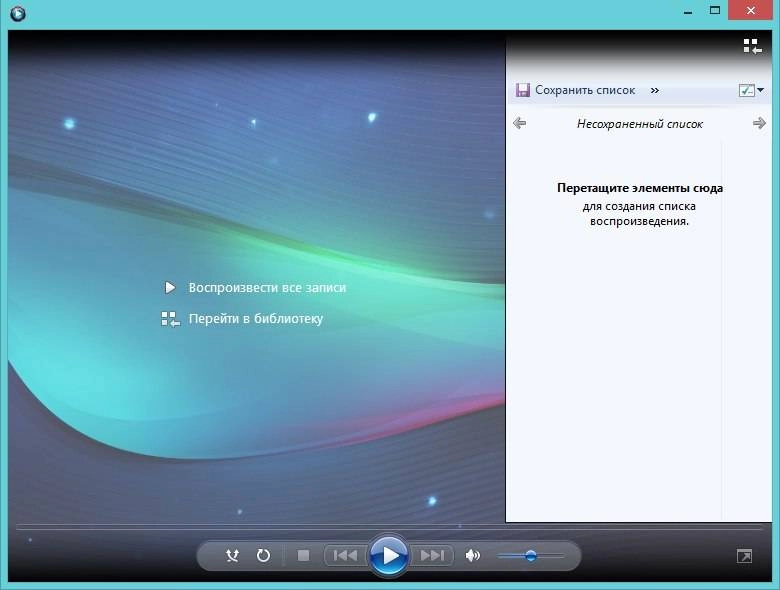
Task: Click the purple floppy disk save icon
Action: 522,90
